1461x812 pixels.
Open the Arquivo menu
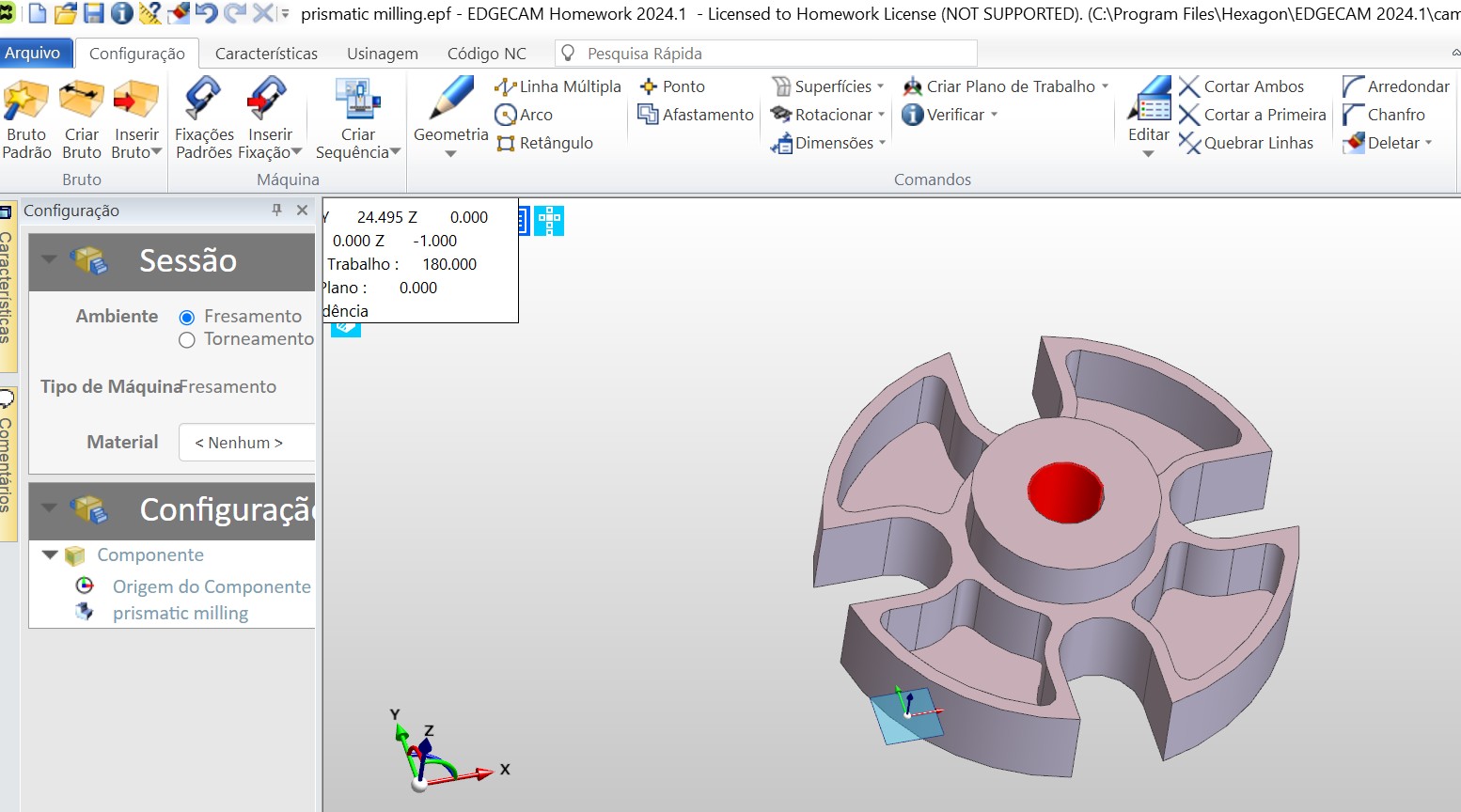coord(33,54)
